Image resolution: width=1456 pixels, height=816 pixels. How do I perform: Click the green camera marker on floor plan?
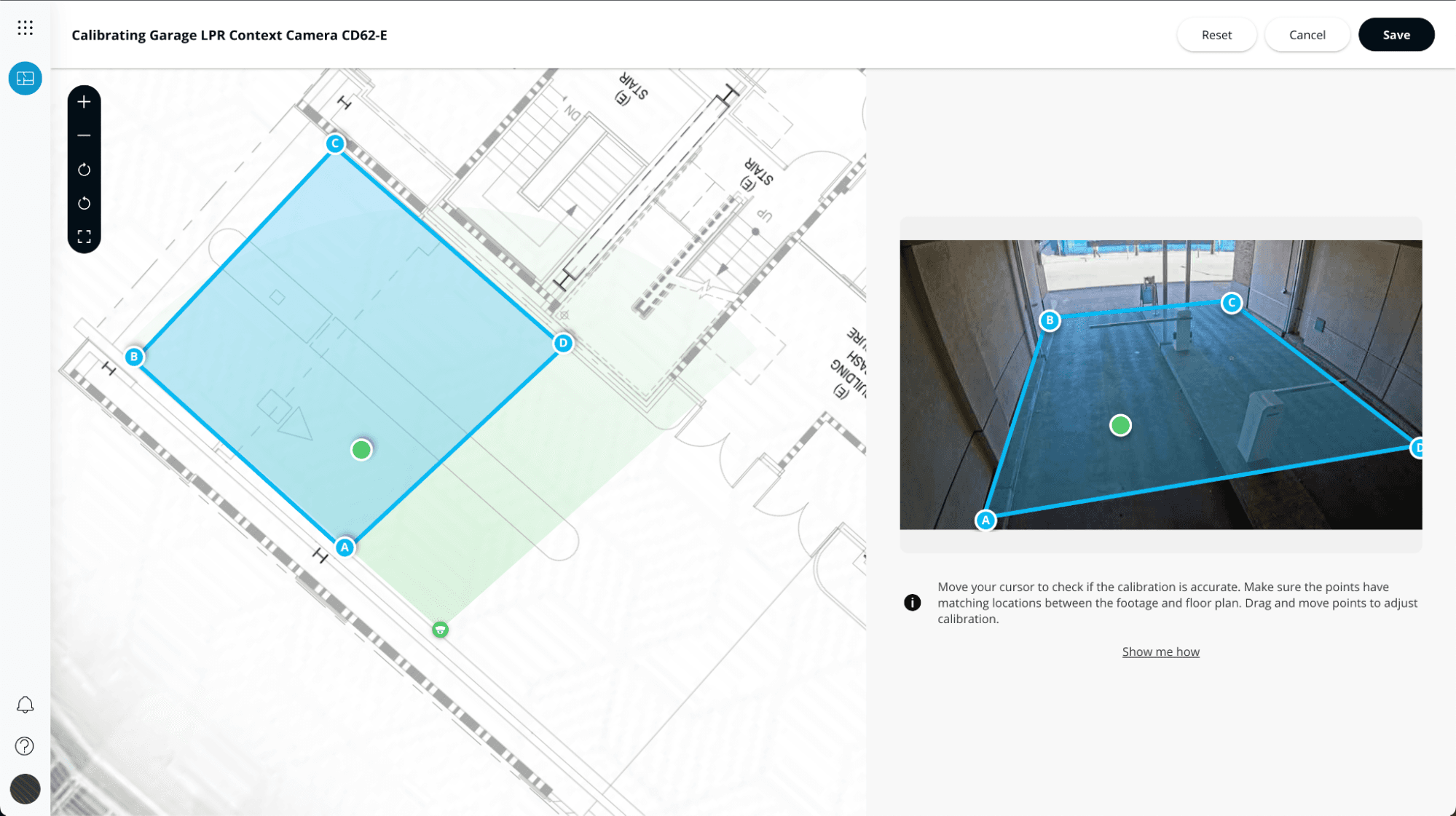click(440, 630)
